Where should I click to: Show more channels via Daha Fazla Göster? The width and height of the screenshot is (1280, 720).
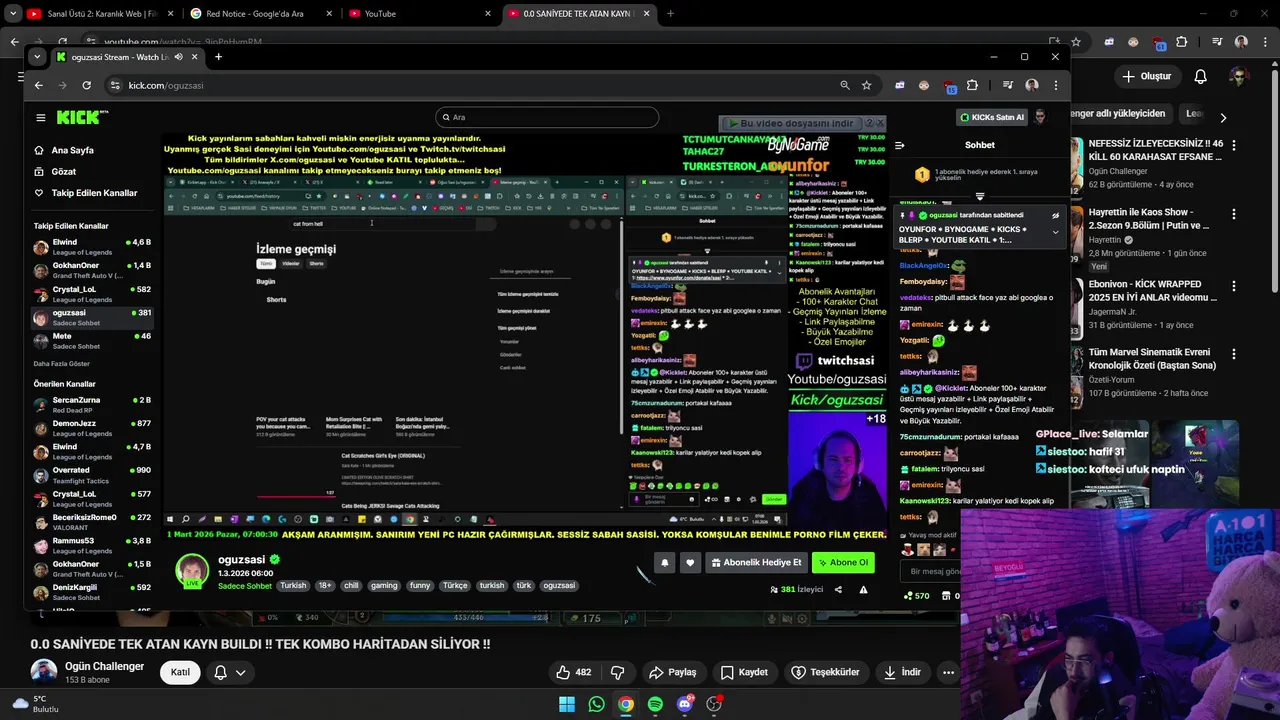(x=62, y=364)
